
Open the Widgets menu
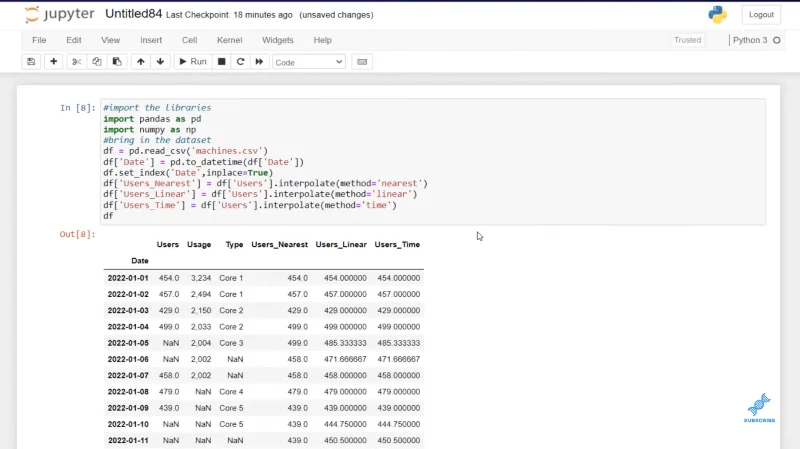pyautogui.click(x=278, y=40)
